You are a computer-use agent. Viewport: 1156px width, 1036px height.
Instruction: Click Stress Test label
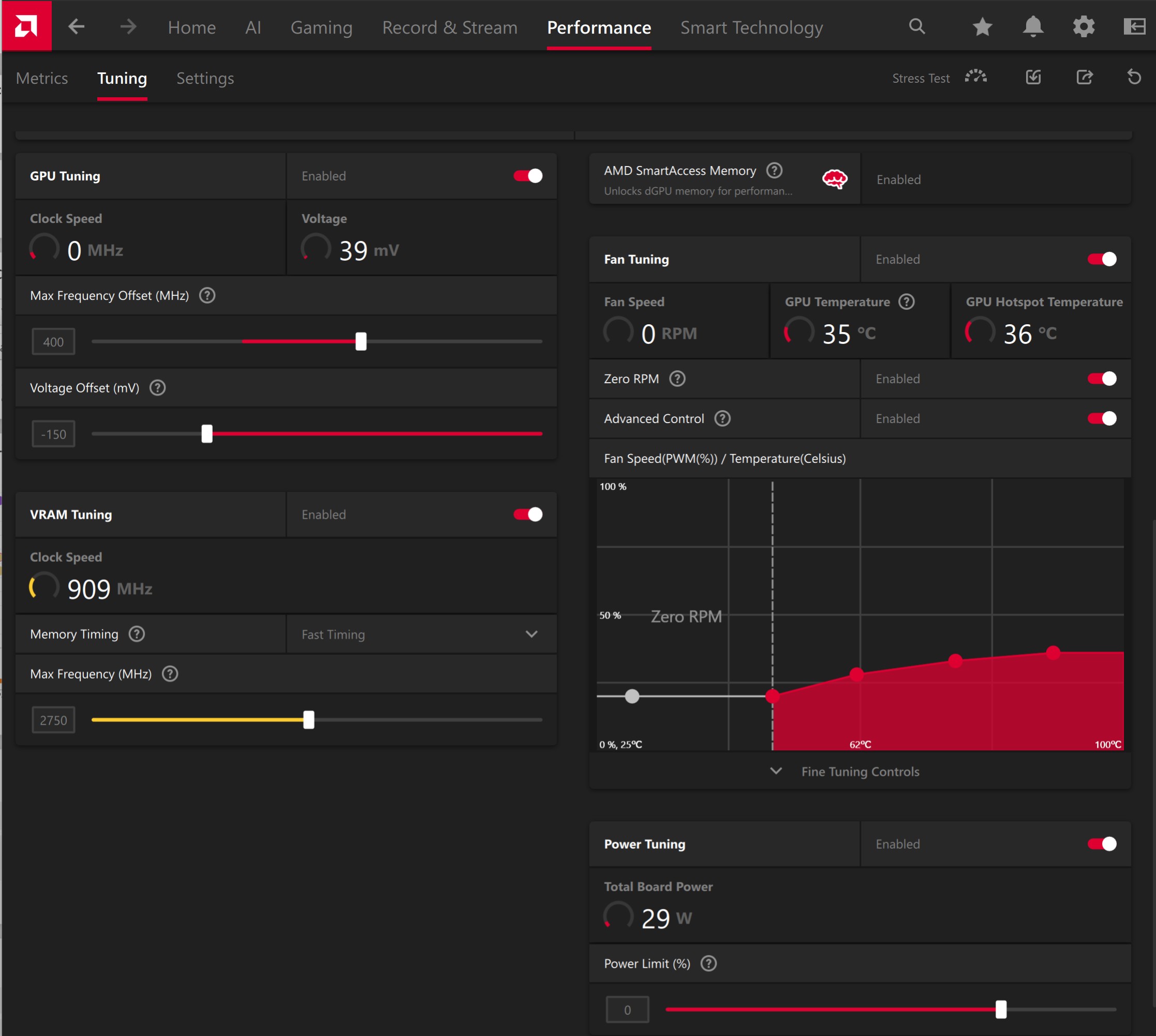(921, 78)
